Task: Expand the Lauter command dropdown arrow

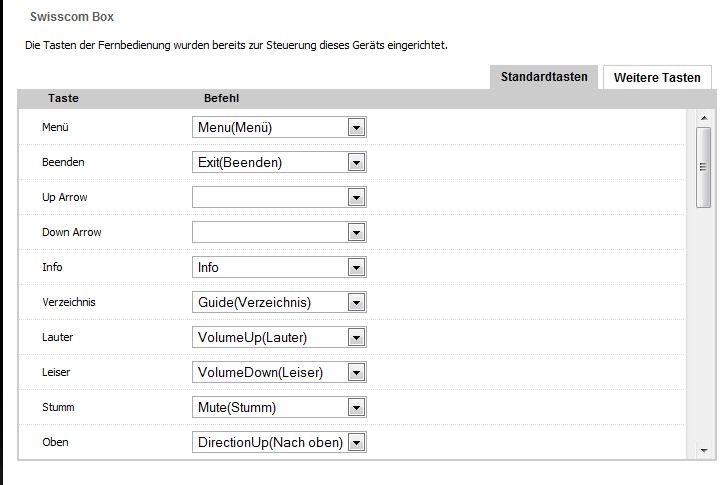Action: coord(355,337)
